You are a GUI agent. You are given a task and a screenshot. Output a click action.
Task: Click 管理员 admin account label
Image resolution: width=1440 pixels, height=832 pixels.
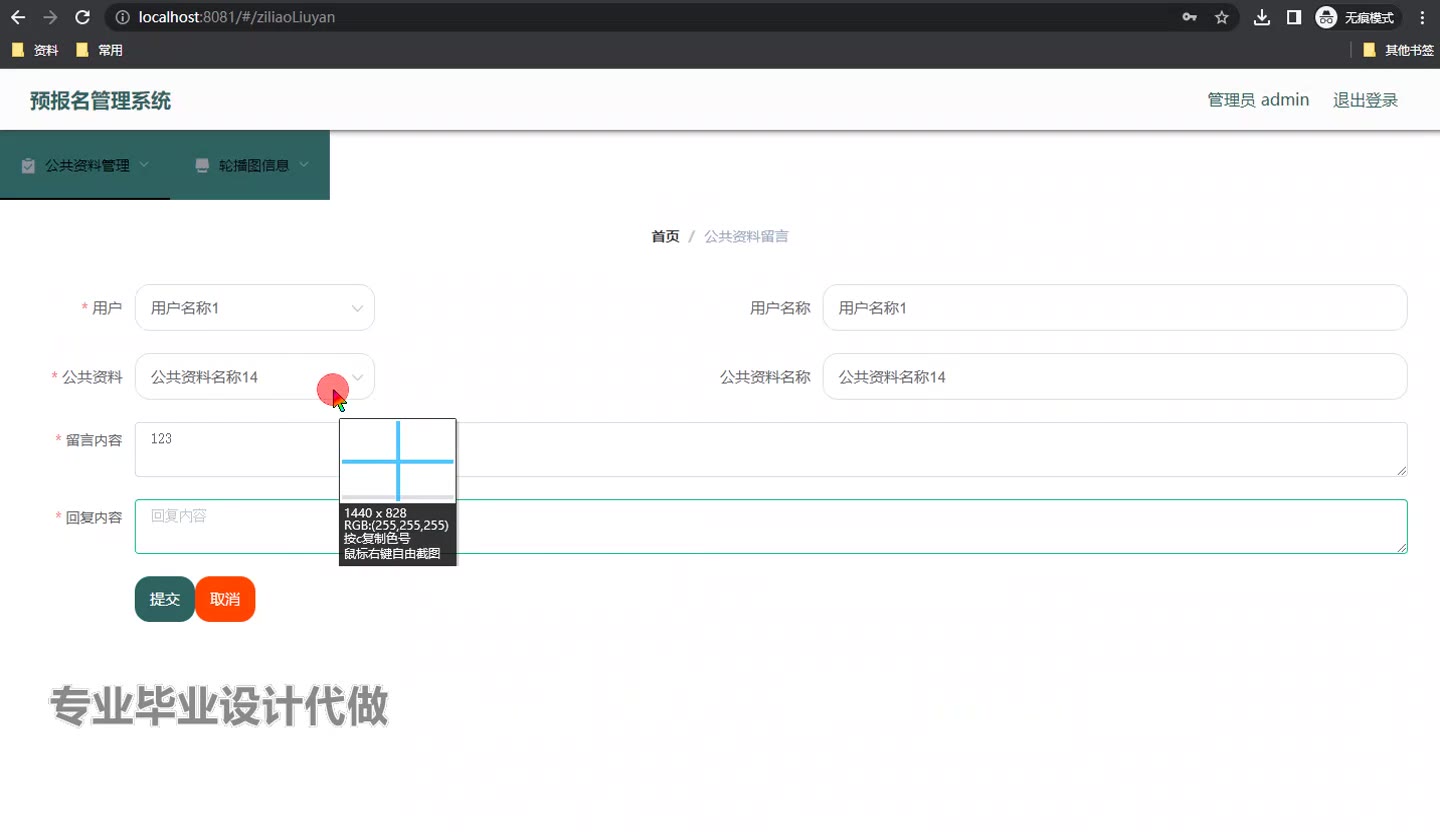coord(1258,100)
